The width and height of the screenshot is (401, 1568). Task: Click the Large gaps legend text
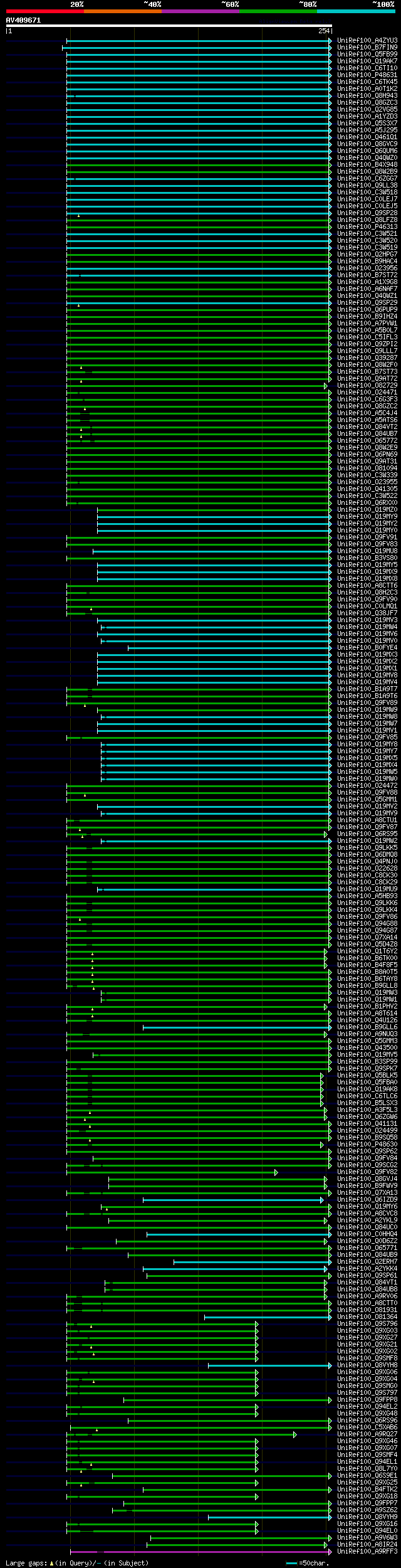77,1562
